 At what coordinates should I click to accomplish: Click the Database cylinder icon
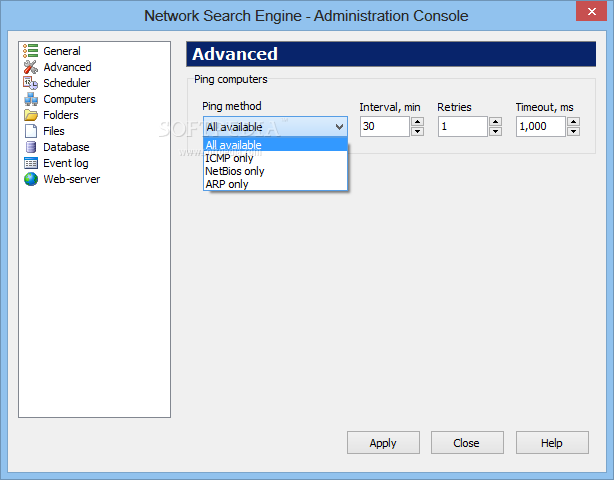31,147
